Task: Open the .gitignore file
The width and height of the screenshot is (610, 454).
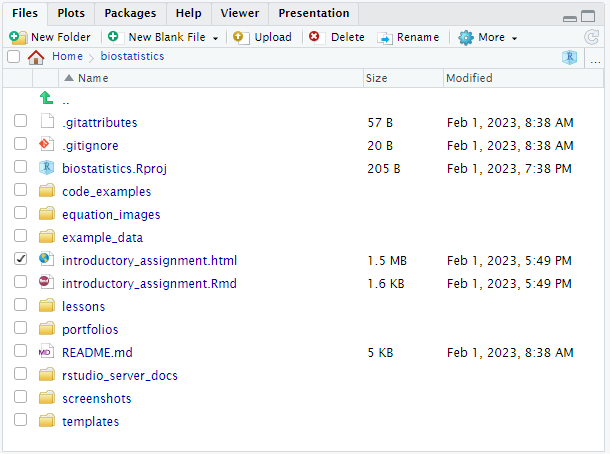Action: coord(90,146)
